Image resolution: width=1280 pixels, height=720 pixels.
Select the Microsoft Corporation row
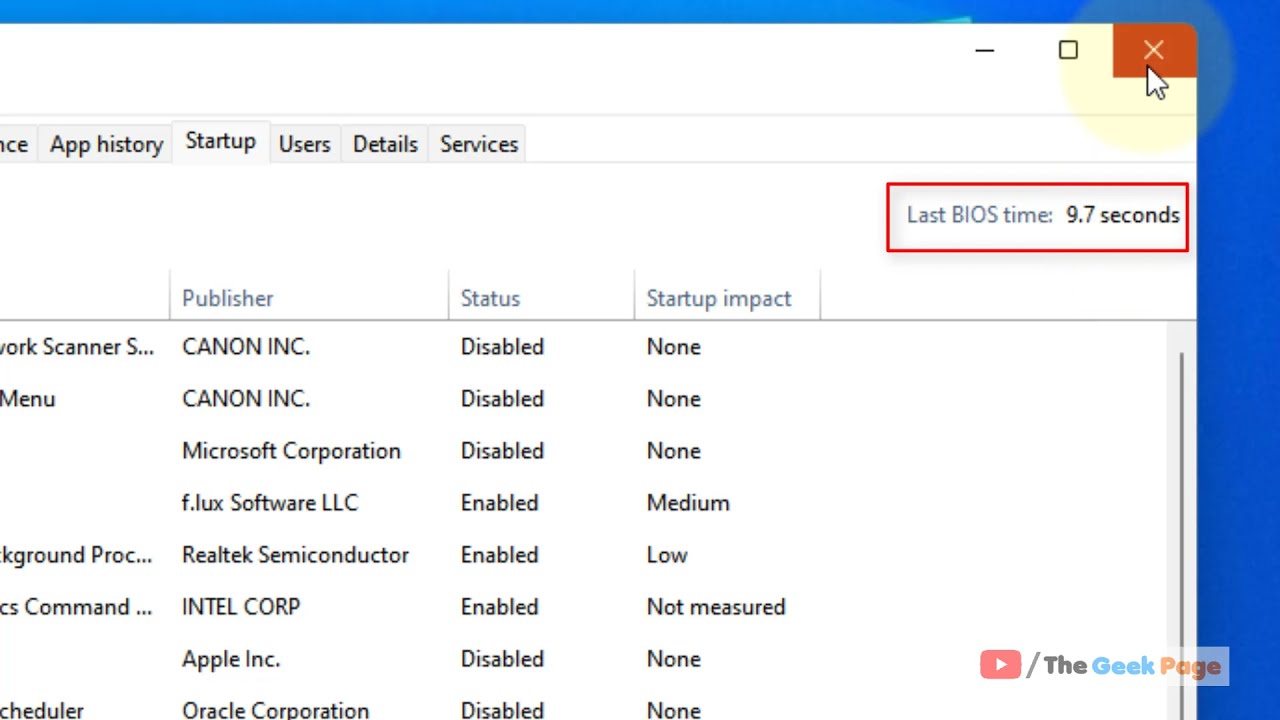pos(583,451)
